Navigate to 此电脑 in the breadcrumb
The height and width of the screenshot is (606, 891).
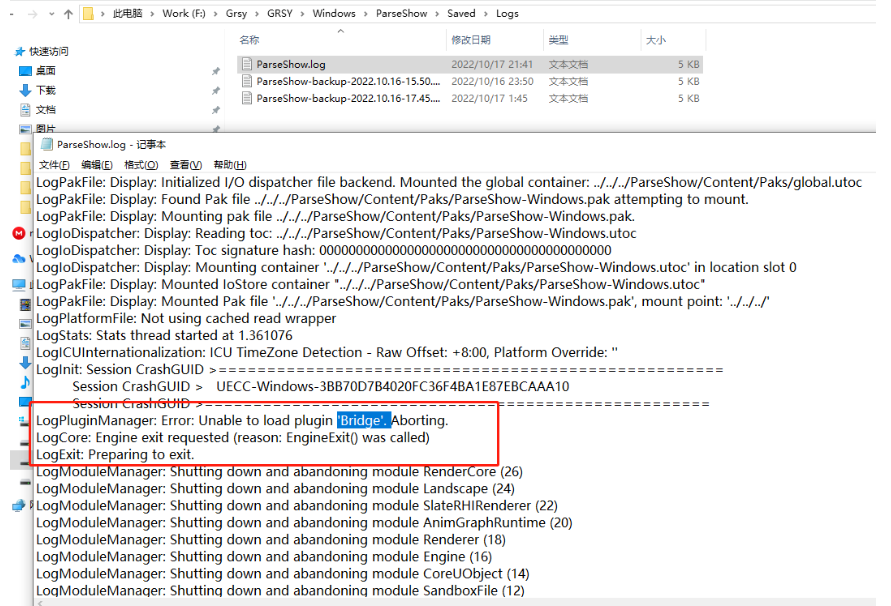click(x=127, y=14)
